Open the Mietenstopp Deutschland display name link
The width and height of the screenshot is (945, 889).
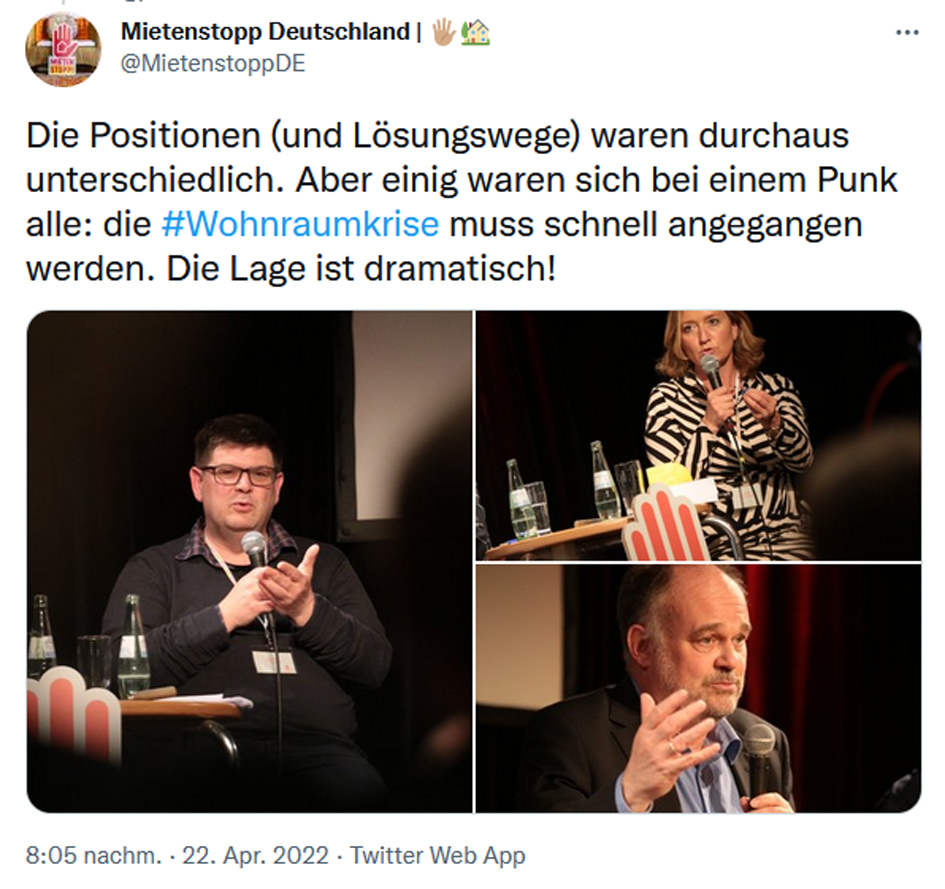pos(265,31)
